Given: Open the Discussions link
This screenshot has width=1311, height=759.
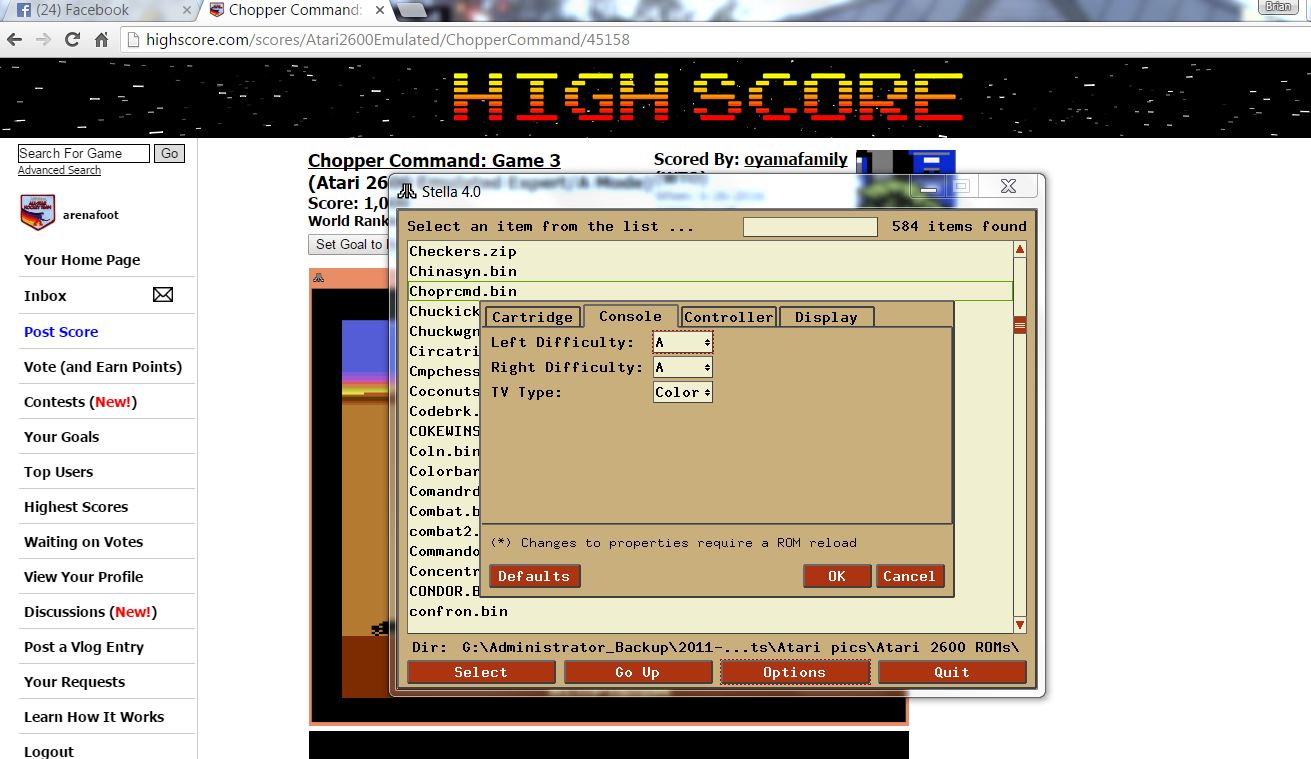Looking at the screenshot, I should (x=90, y=612).
